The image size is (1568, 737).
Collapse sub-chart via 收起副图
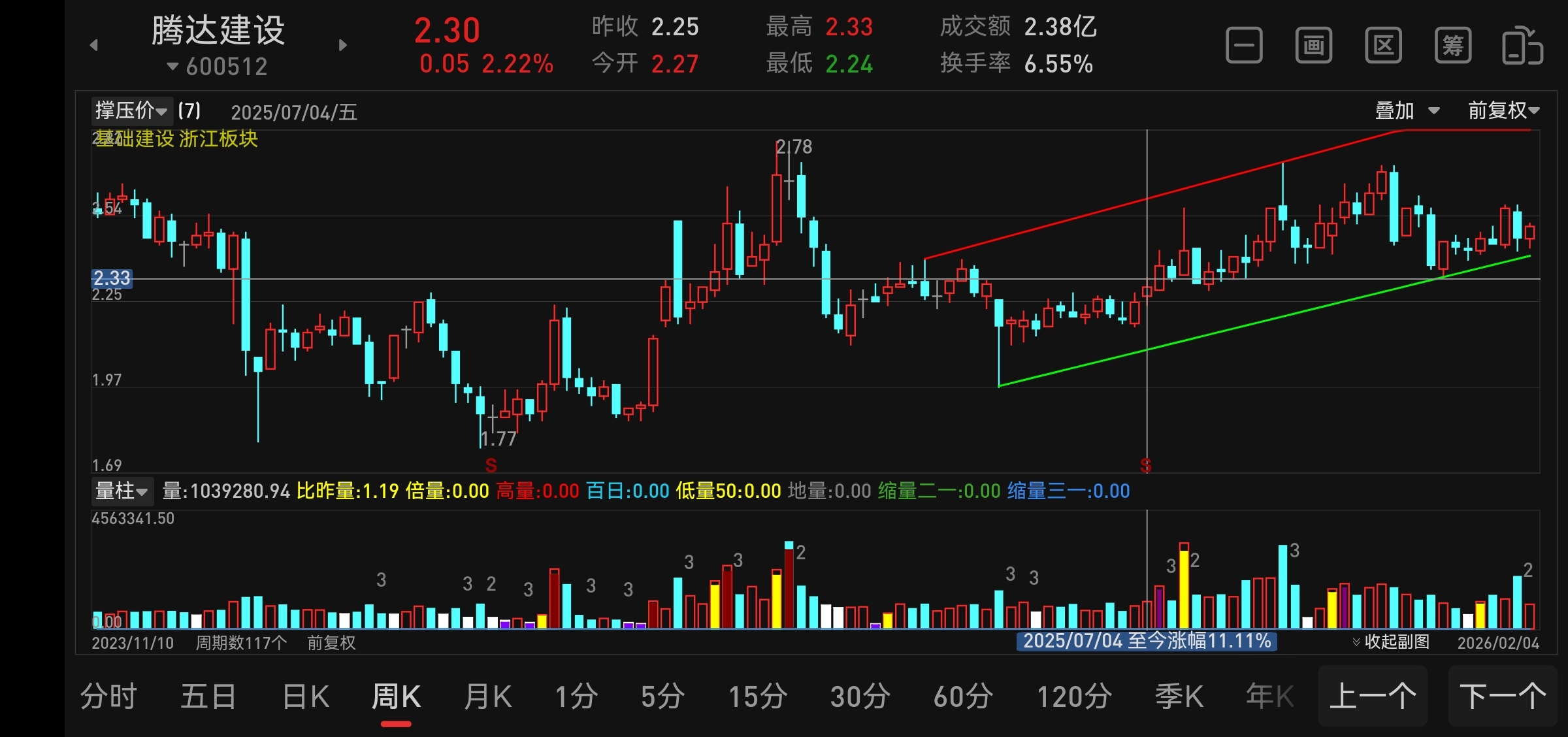[x=1391, y=642]
